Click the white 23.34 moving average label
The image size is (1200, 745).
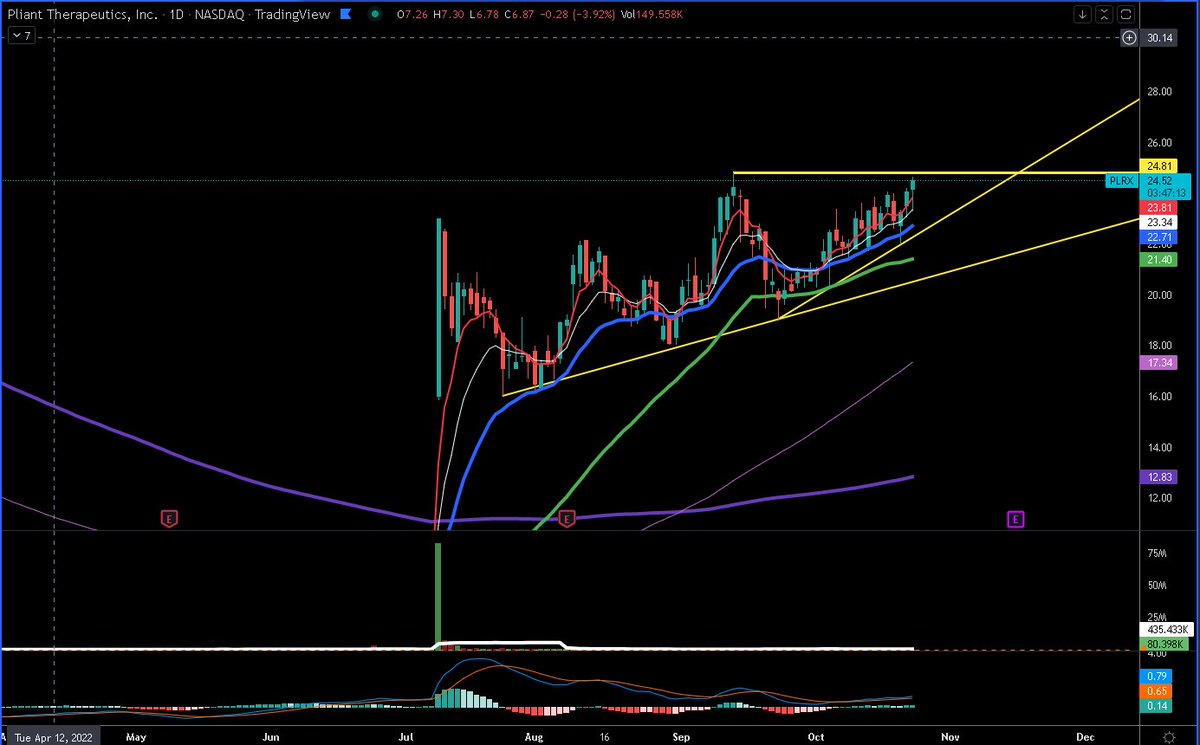coord(1160,222)
